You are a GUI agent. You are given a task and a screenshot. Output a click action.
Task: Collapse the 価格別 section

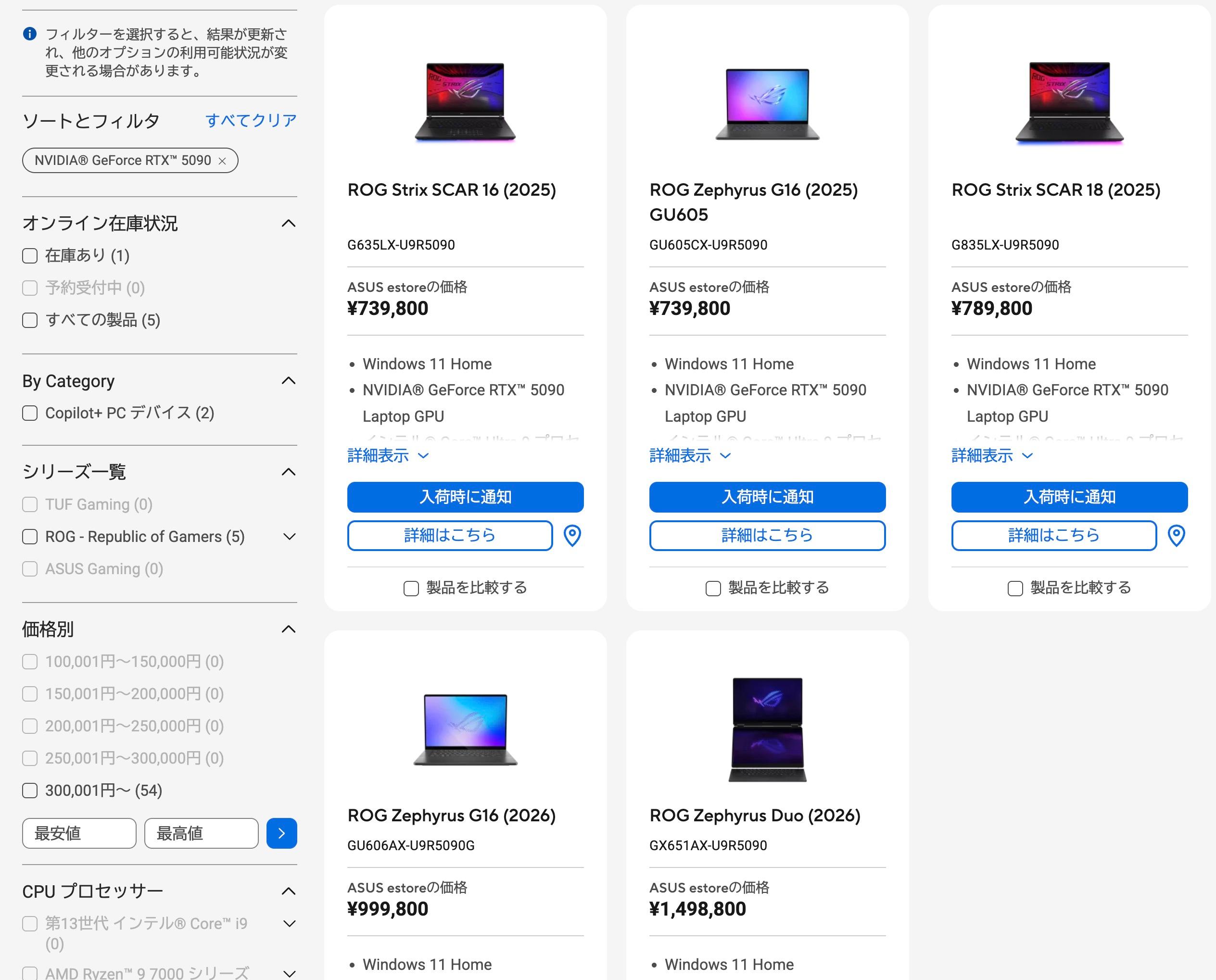pos(289,629)
